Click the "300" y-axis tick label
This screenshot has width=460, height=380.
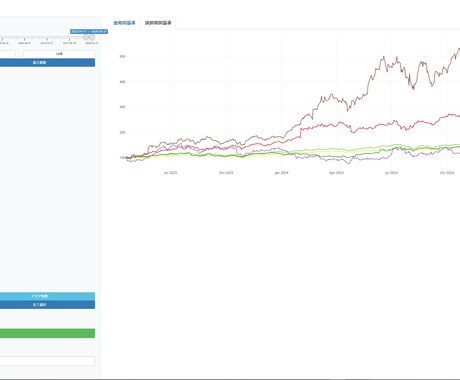click(122, 107)
